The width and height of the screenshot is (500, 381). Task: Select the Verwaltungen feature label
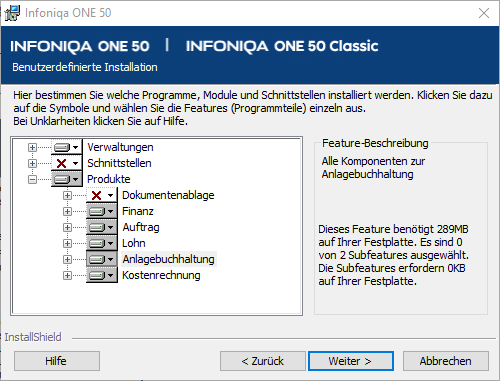pyautogui.click(x=120, y=147)
